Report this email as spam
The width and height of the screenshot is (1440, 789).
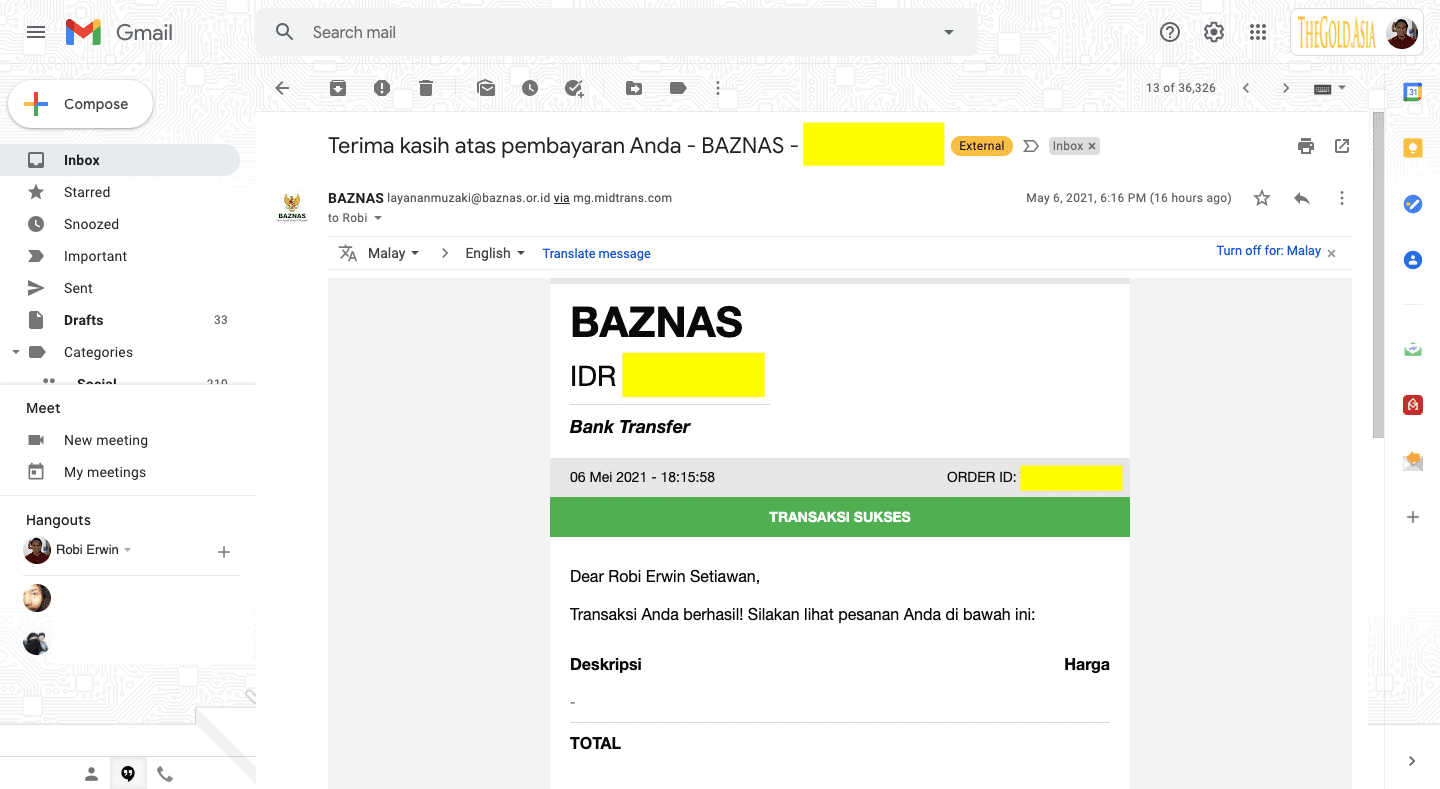coord(382,88)
